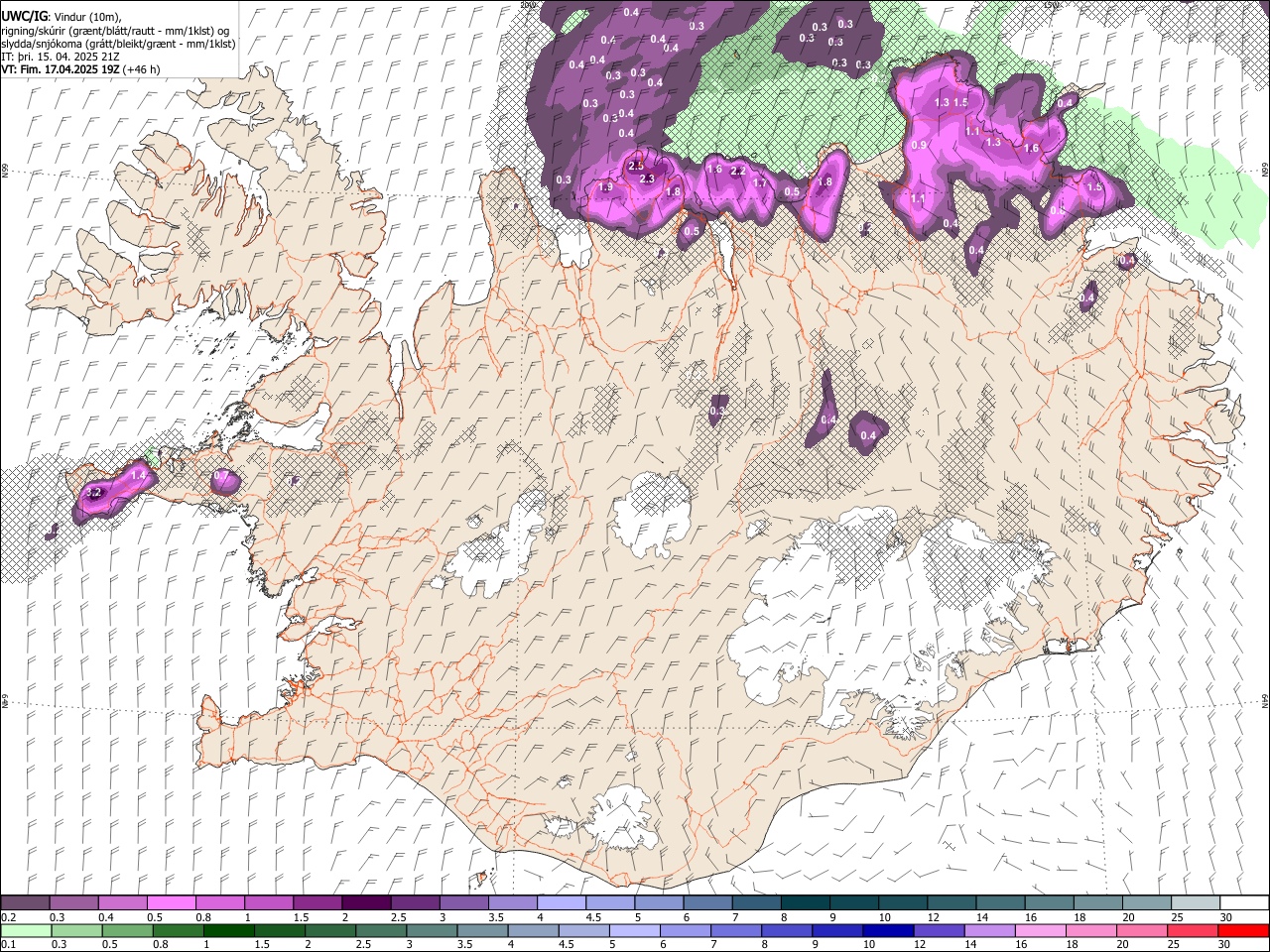Pick pale gray snow swatch between 25 and 30
The image size is (1270, 952).
[1196, 903]
